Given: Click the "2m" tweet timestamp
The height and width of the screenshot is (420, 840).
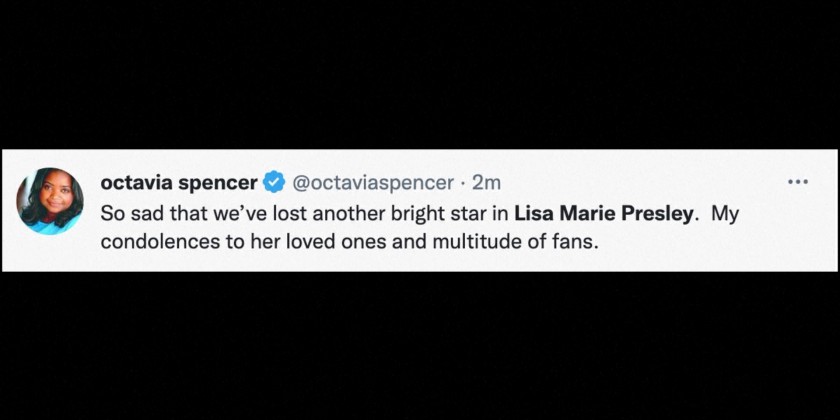Looking at the screenshot, I should [486, 183].
